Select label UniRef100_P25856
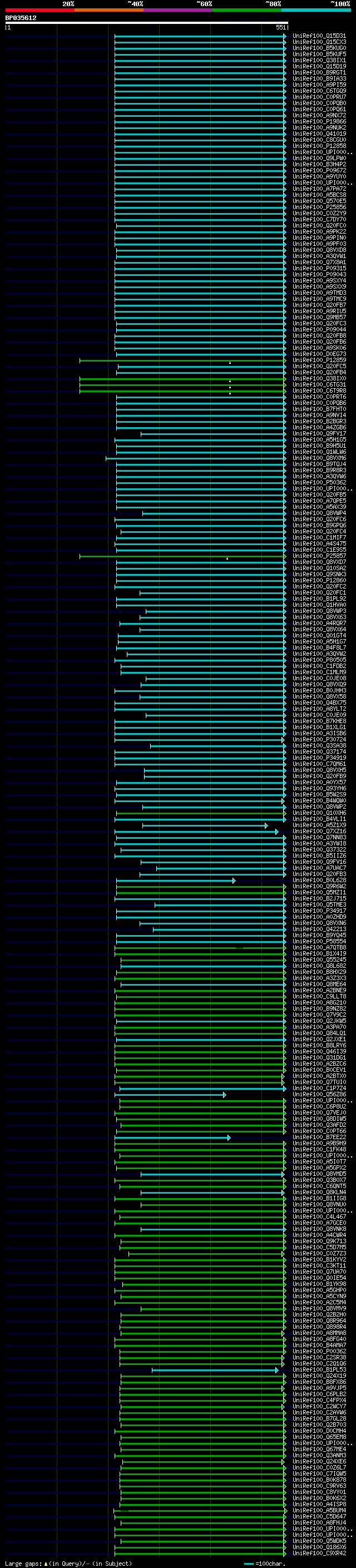 319,207
